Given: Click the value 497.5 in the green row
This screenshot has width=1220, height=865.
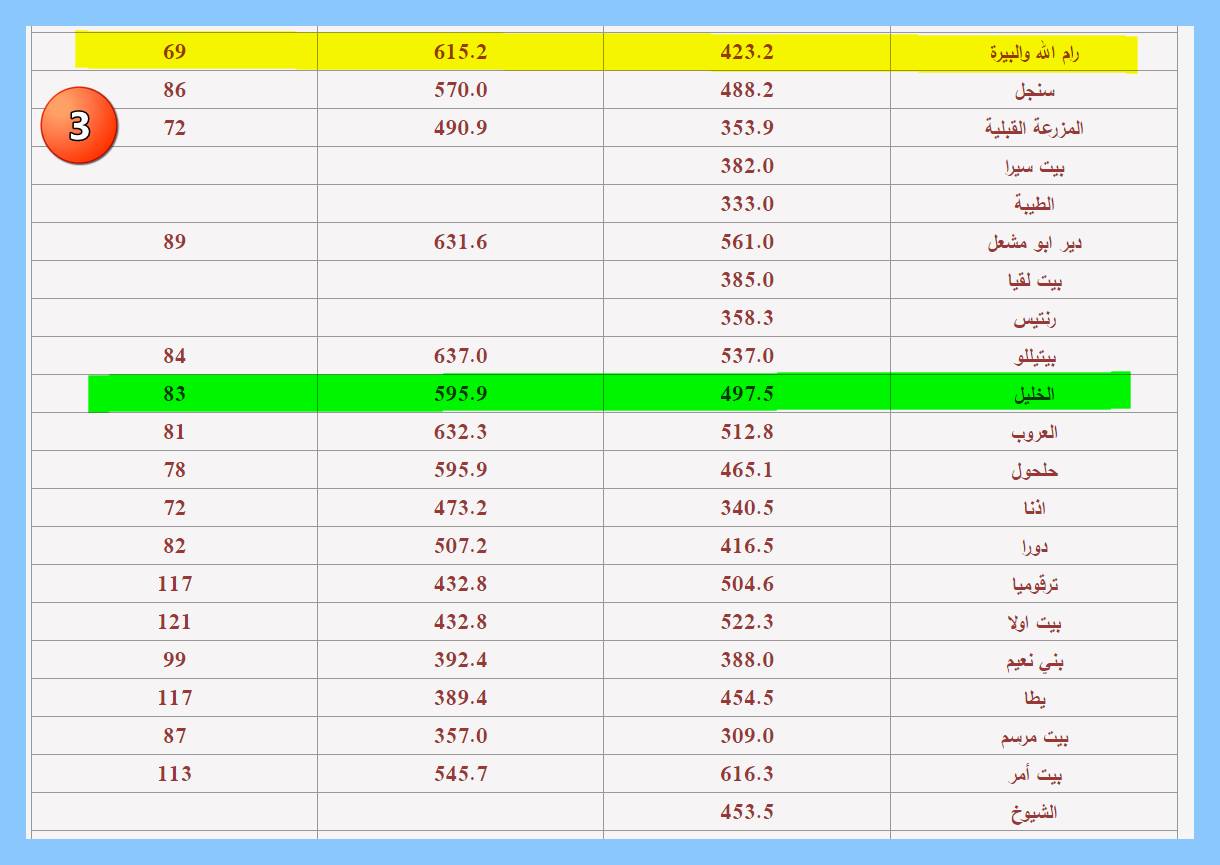Looking at the screenshot, I should [747, 394].
